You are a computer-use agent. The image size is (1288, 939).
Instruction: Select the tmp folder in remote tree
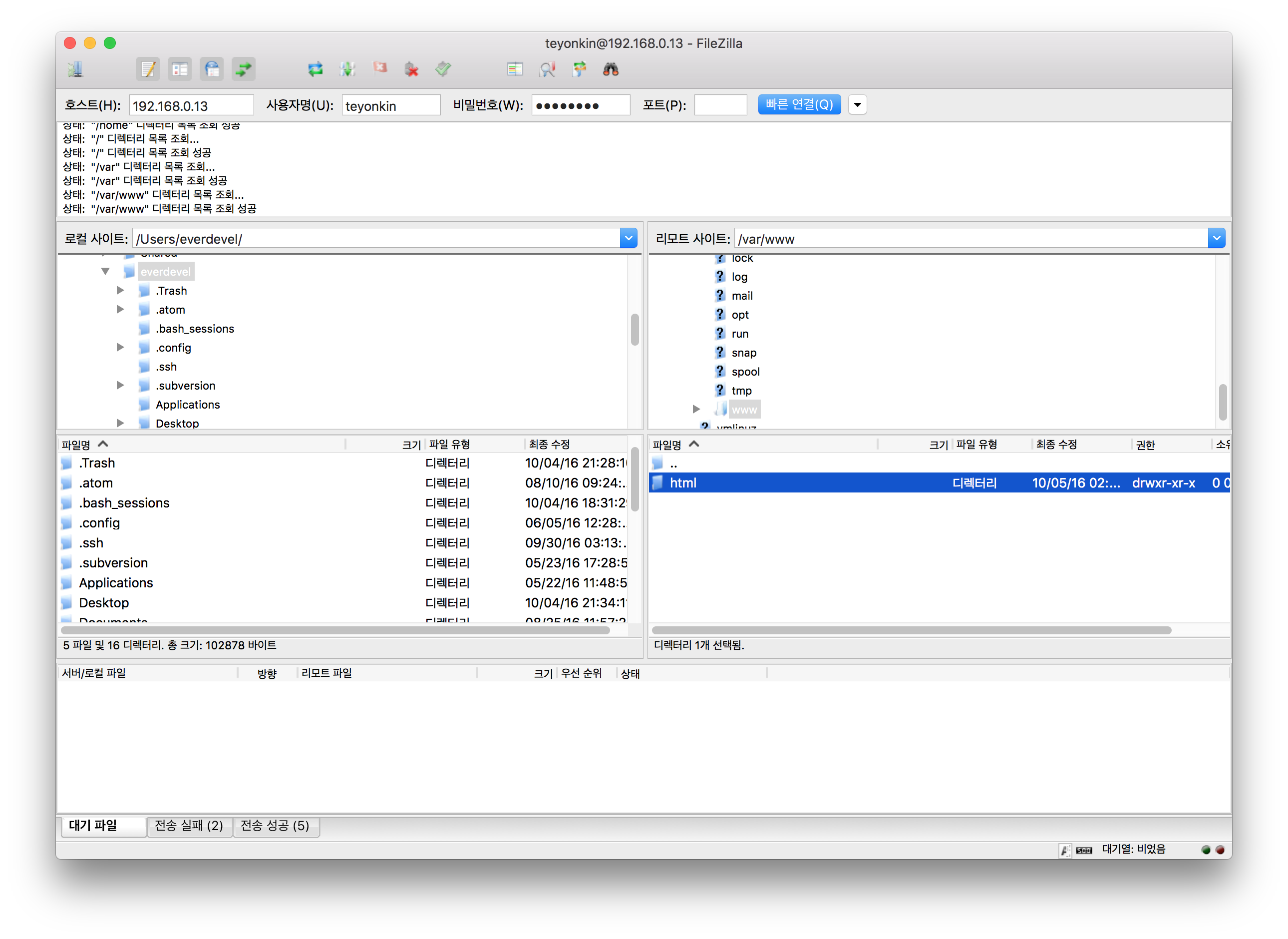[x=741, y=391]
